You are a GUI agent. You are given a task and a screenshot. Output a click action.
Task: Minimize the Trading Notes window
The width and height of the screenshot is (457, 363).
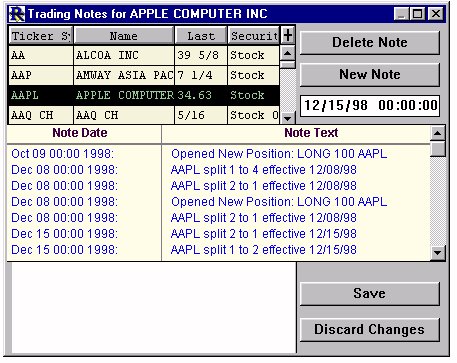coord(401,14)
